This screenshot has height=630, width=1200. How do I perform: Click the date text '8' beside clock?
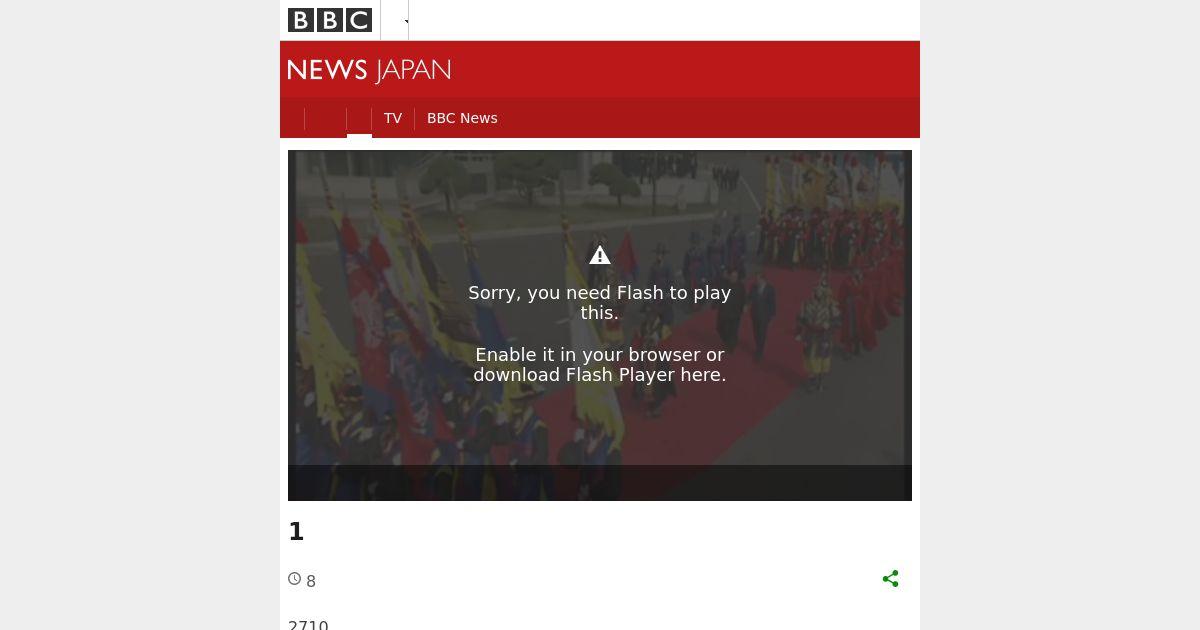tap(311, 582)
